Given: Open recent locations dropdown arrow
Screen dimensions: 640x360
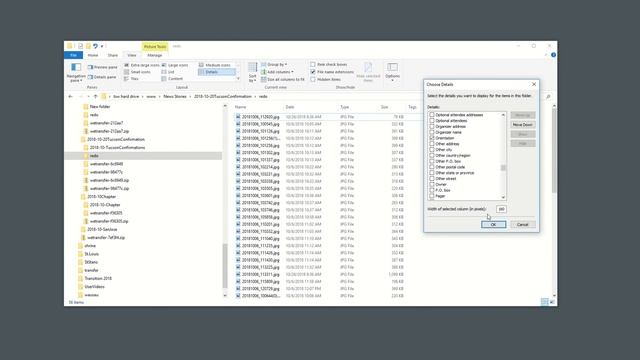Looking at the screenshot, I should click(x=88, y=97).
